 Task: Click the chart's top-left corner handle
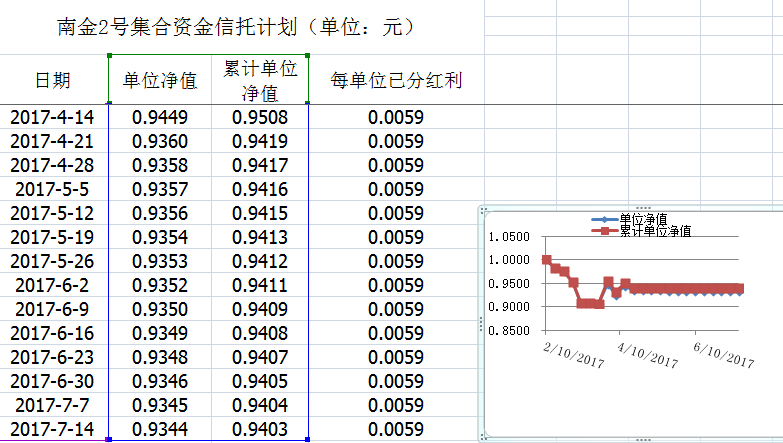(x=482, y=209)
